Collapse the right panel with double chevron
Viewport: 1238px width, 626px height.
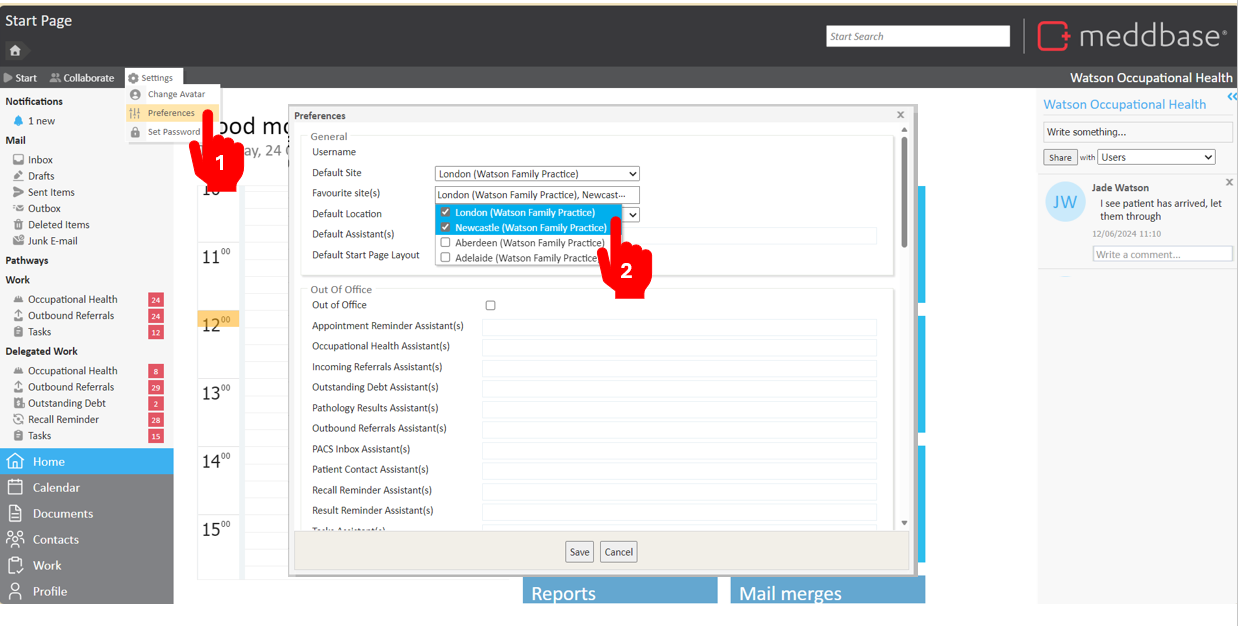coord(1231,97)
